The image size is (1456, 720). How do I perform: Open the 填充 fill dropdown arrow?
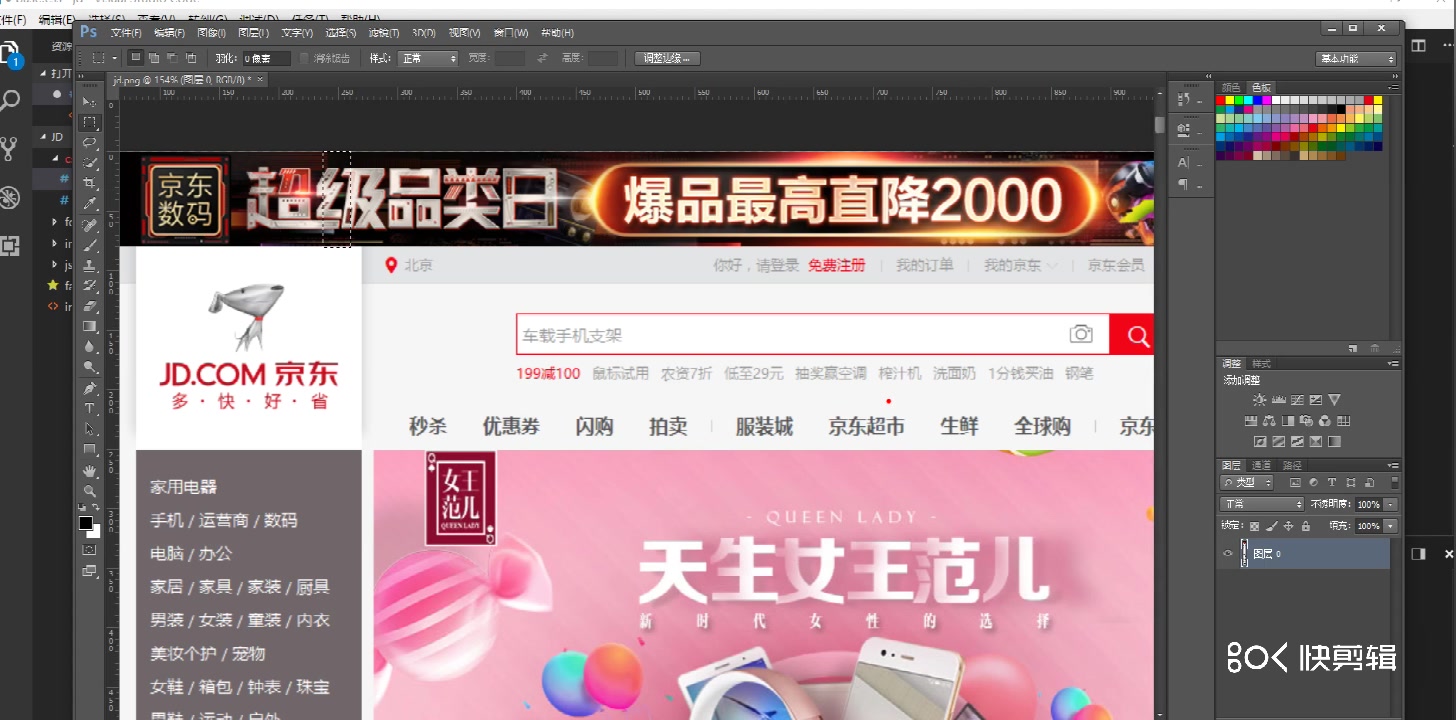pyautogui.click(x=1390, y=526)
